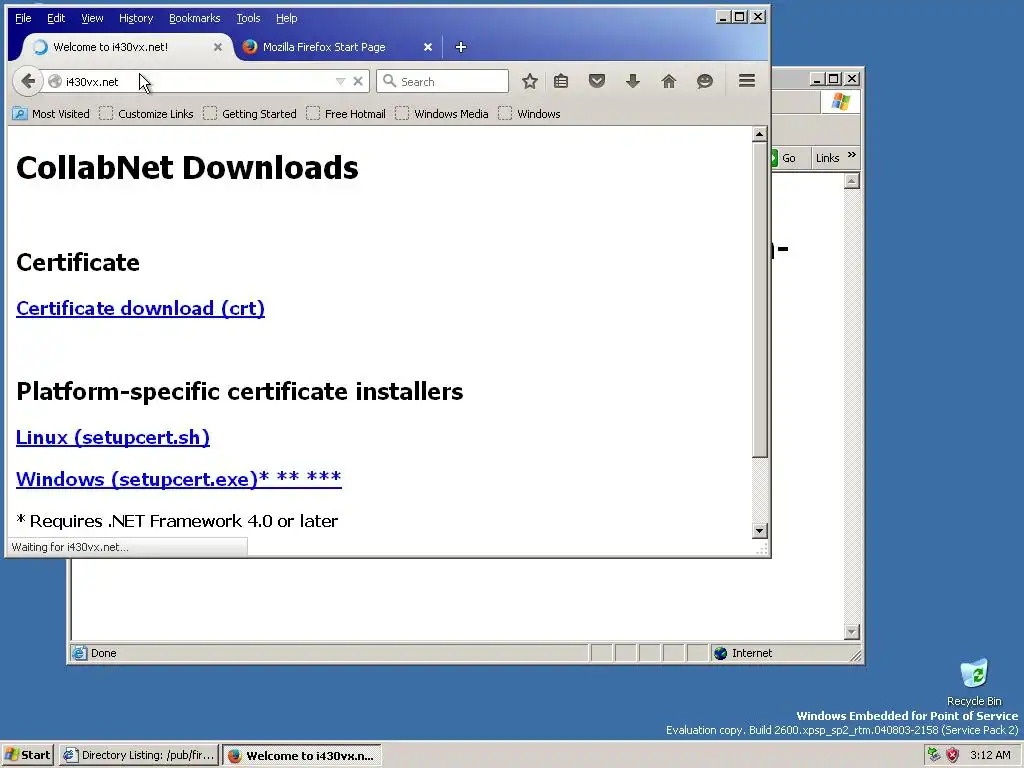Image resolution: width=1024 pixels, height=768 pixels.
Task: Click the Safely Remove Hardware tray icon
Action: click(934, 756)
